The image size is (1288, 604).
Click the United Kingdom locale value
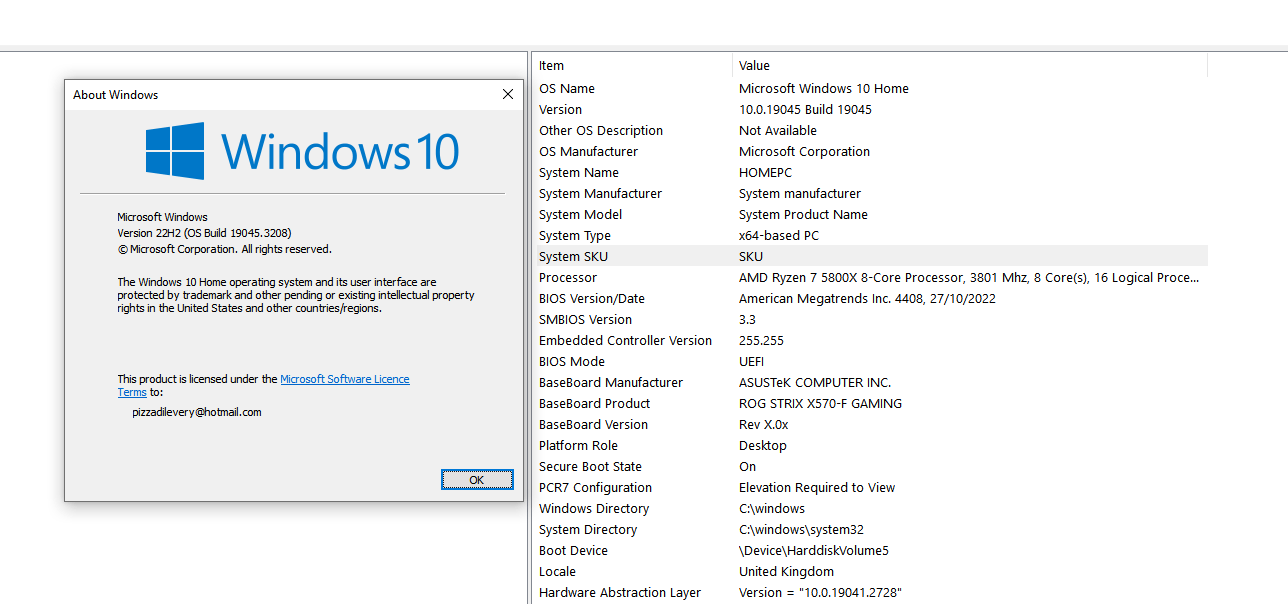pos(786,572)
